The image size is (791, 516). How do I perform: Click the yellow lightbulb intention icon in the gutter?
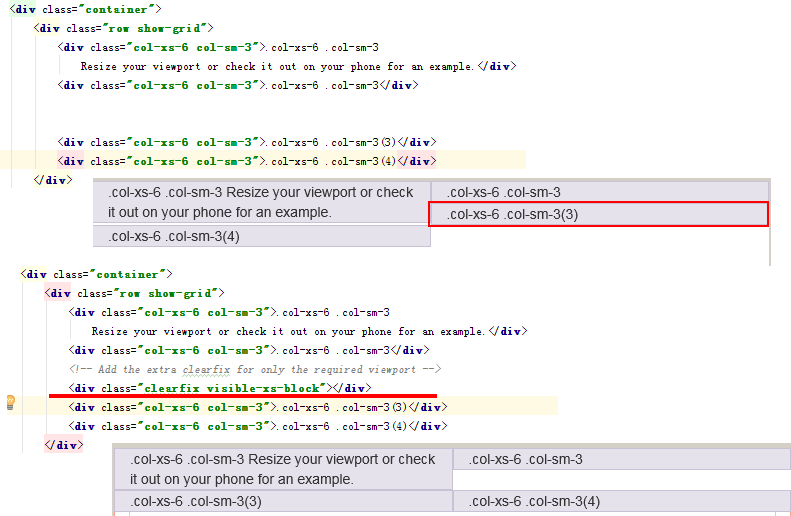10,403
